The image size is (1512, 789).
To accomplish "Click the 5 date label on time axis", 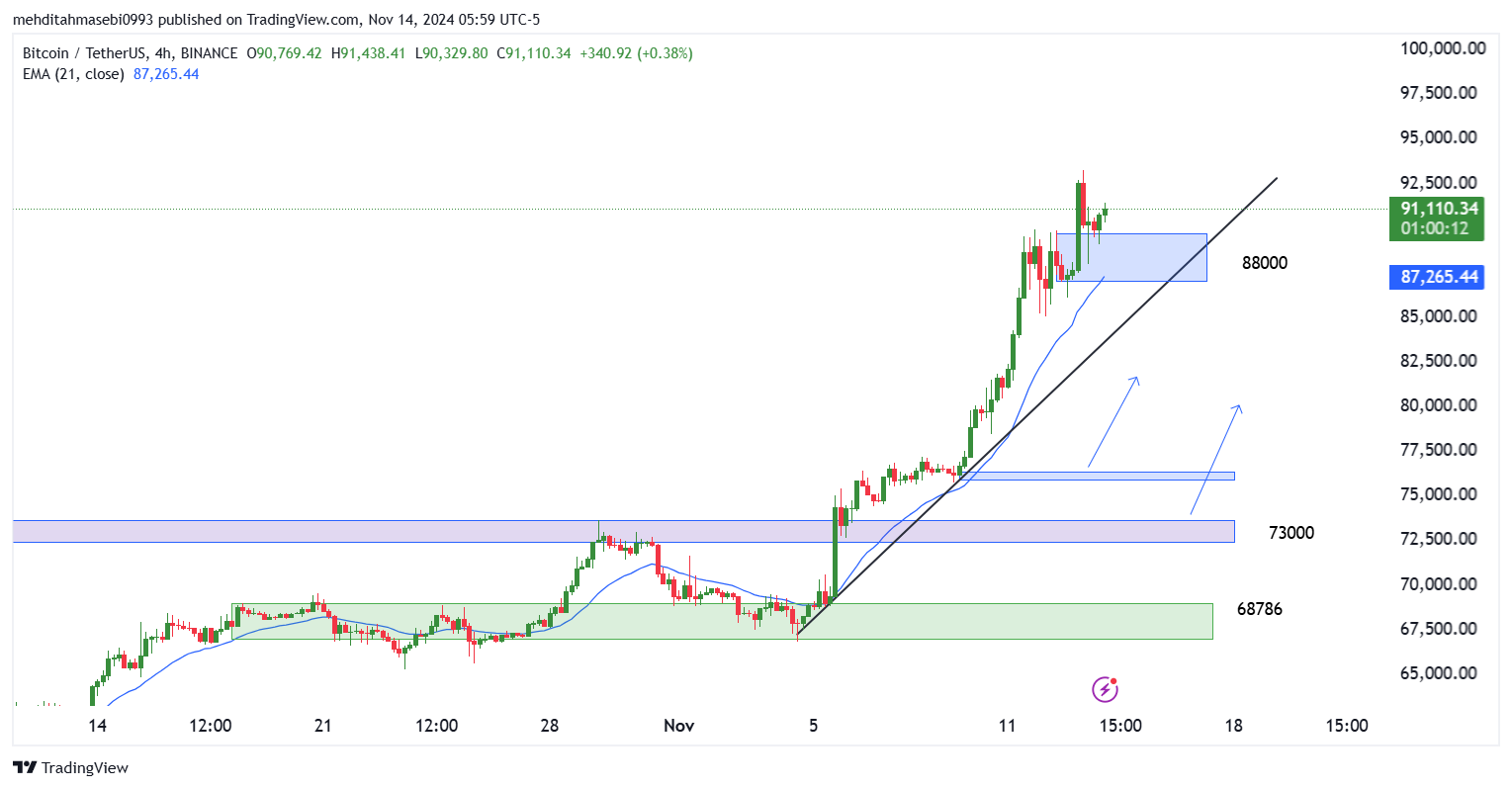I will tap(814, 726).
